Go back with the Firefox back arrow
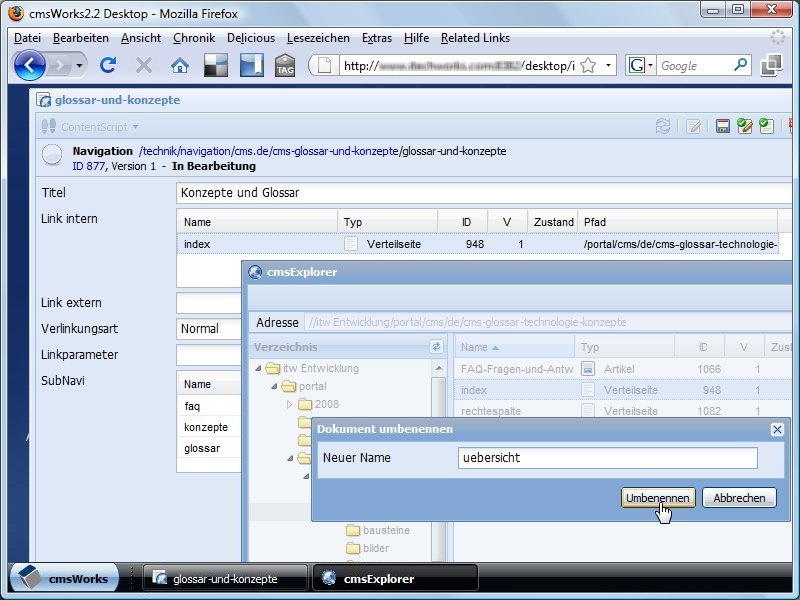 29,65
